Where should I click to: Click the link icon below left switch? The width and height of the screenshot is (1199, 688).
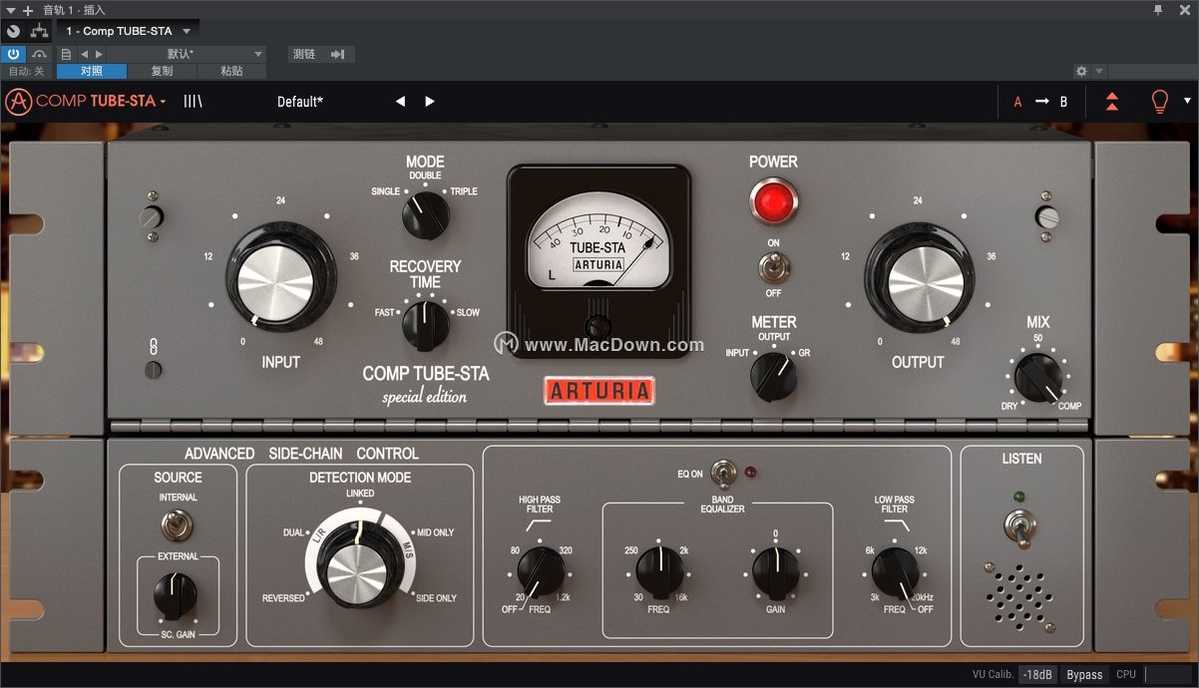click(153, 346)
